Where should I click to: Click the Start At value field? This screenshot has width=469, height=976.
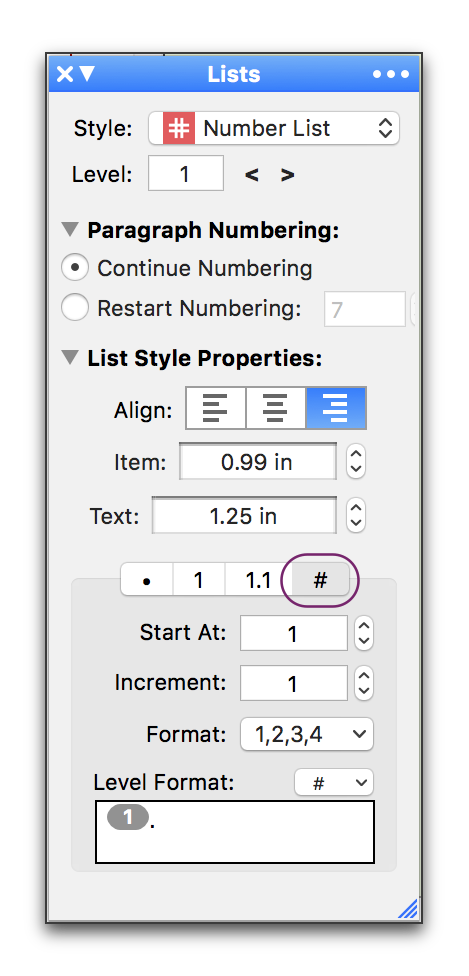293,634
